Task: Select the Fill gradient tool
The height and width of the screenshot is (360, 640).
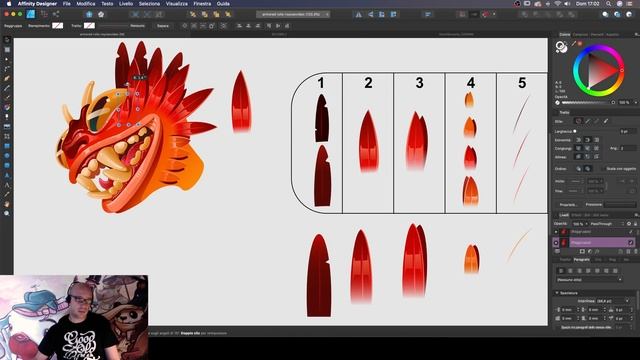Action: 7,108
